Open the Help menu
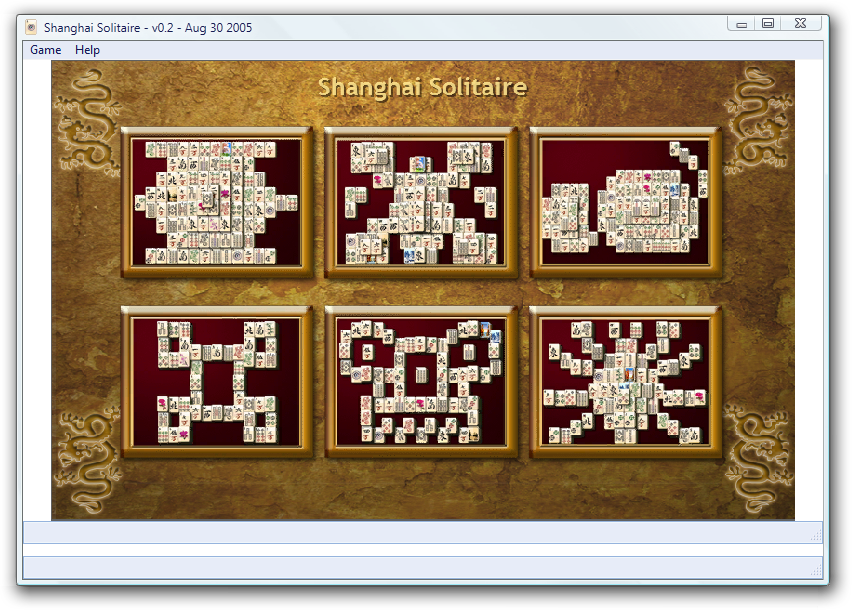This screenshot has height=610, width=852. pyautogui.click(x=87, y=50)
